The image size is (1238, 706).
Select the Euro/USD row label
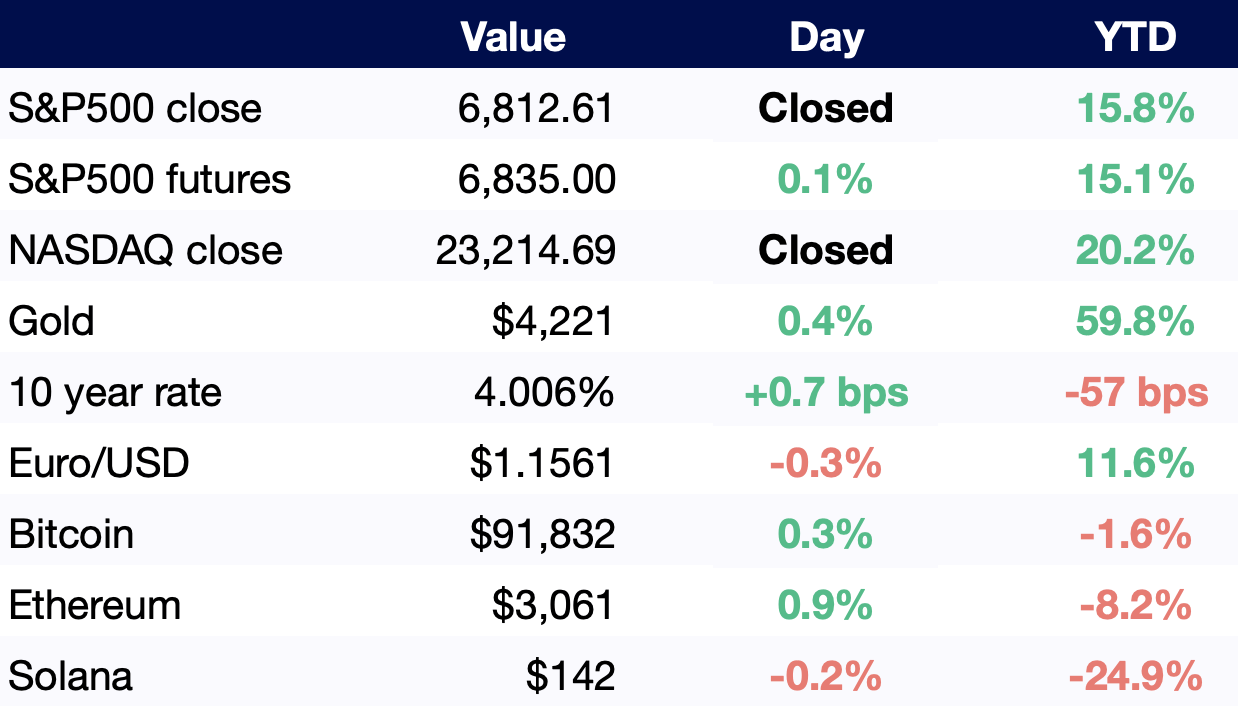point(99,464)
